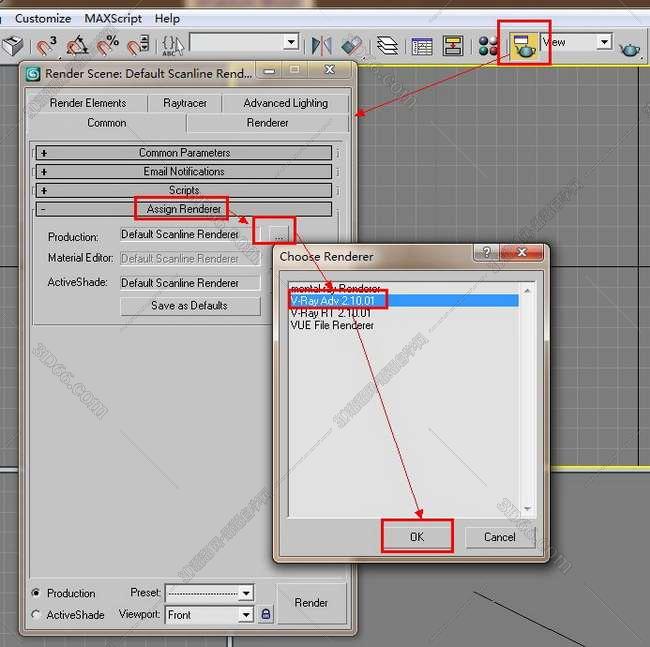Open Material Editor spheres icon

point(488,45)
